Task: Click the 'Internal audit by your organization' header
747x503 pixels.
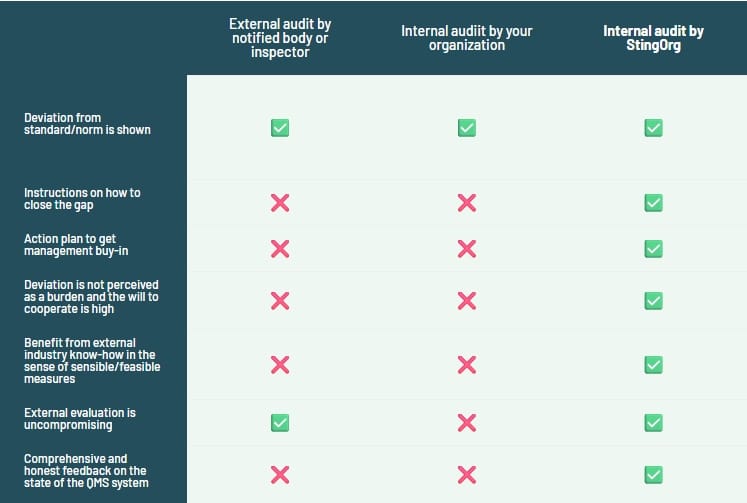Action: [466, 38]
